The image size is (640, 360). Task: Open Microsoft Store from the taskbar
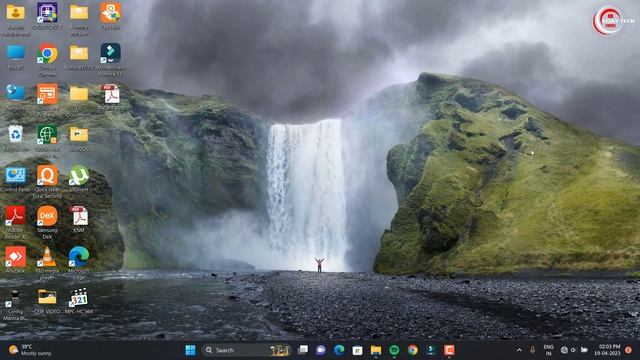[358, 350]
